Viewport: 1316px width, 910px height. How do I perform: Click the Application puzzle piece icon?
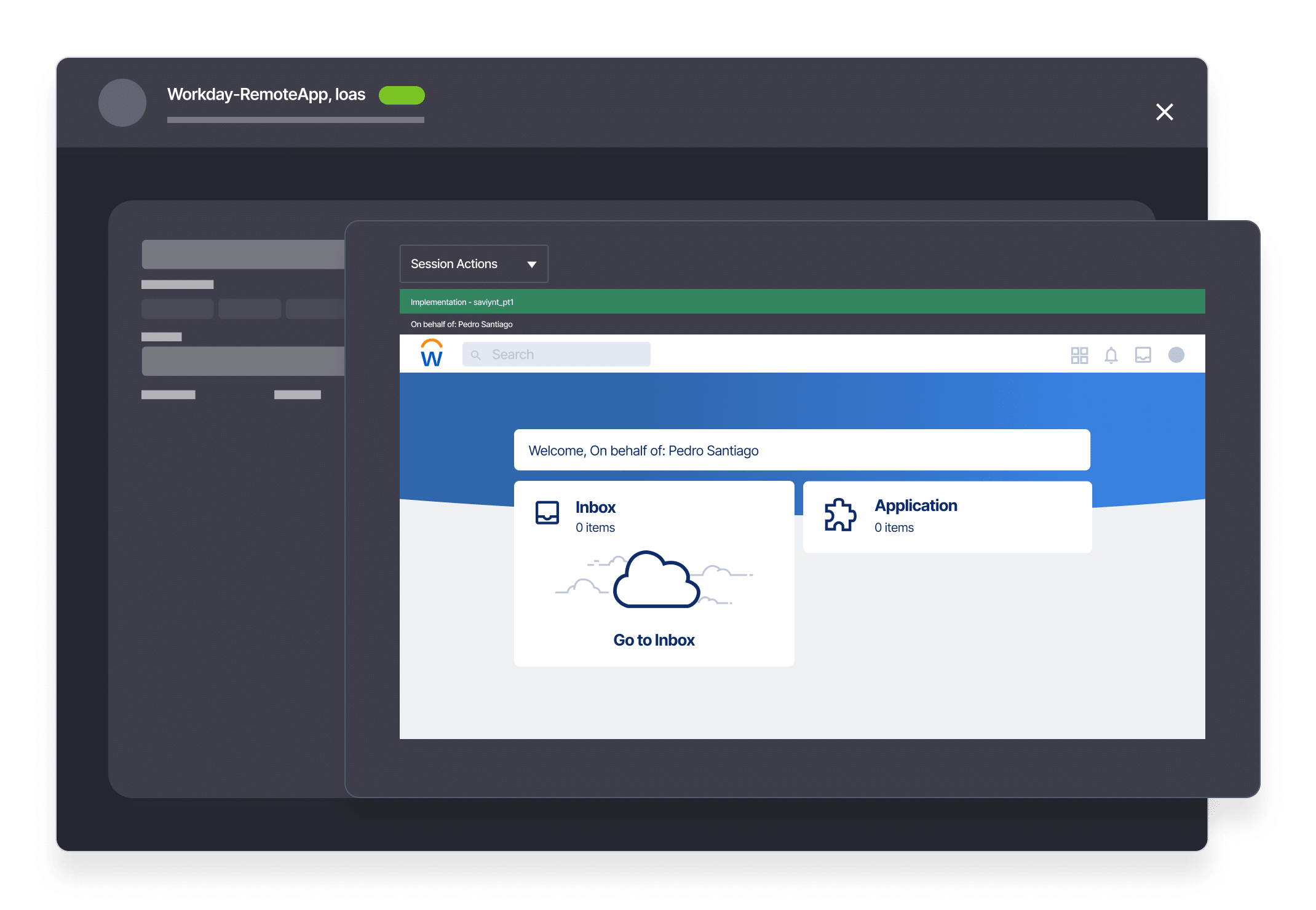click(840, 515)
